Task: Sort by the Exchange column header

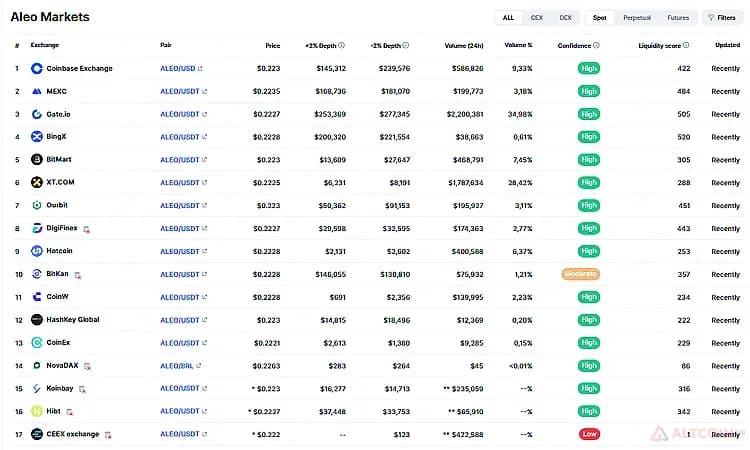Action: (x=44, y=45)
